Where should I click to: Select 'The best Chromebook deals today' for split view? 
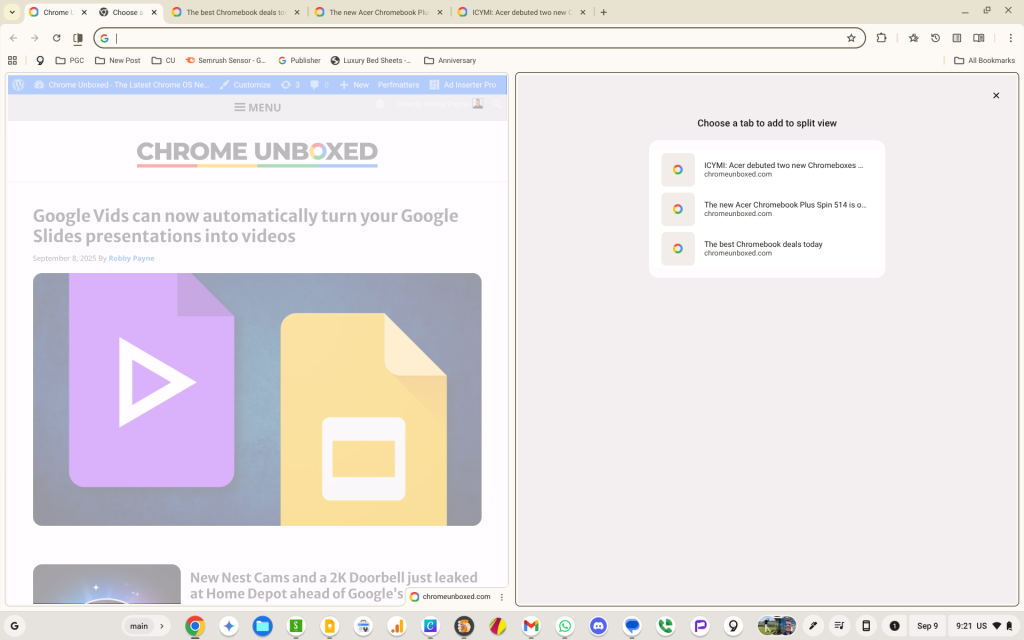(x=768, y=248)
